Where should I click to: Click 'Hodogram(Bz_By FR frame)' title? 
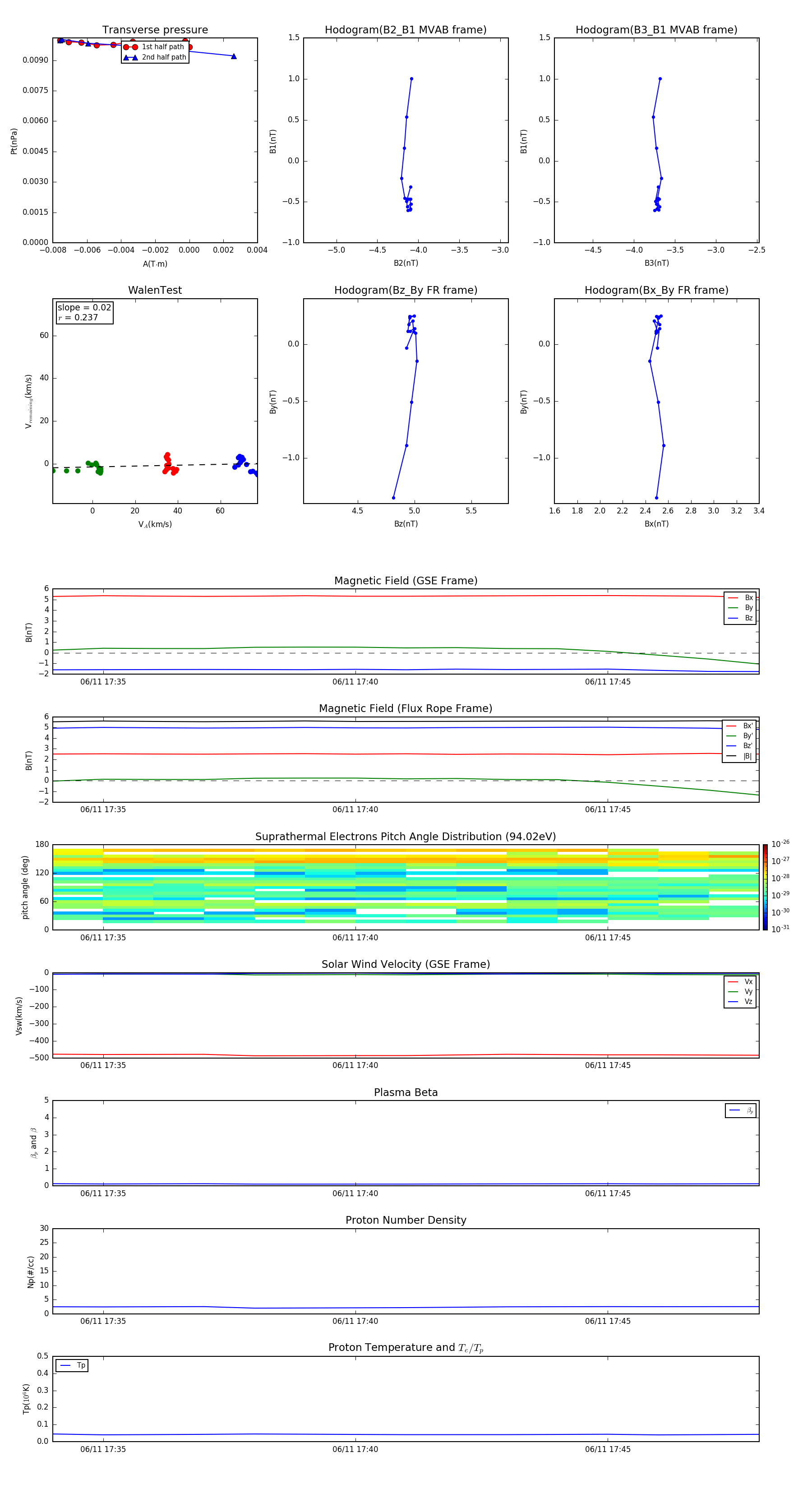point(406,290)
